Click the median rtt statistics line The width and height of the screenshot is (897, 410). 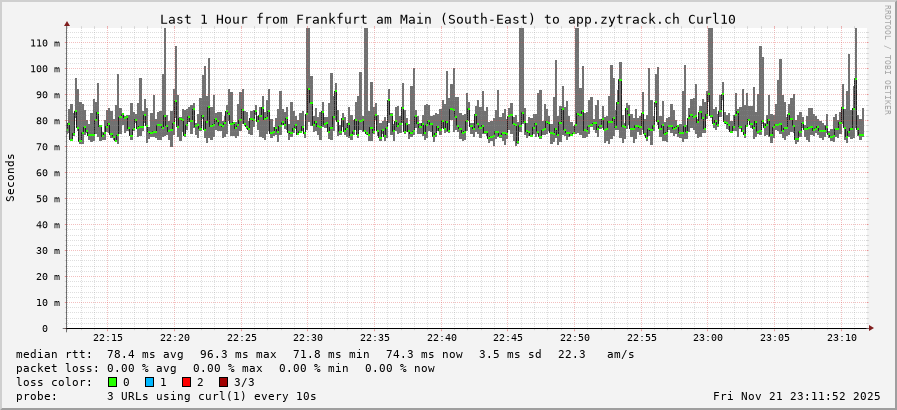pyautogui.click(x=325, y=354)
